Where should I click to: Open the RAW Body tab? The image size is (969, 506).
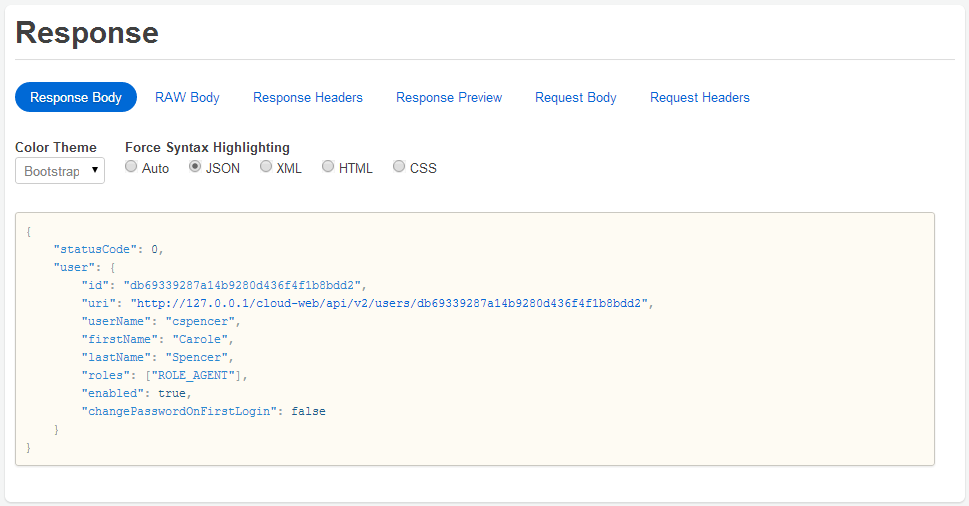point(187,97)
